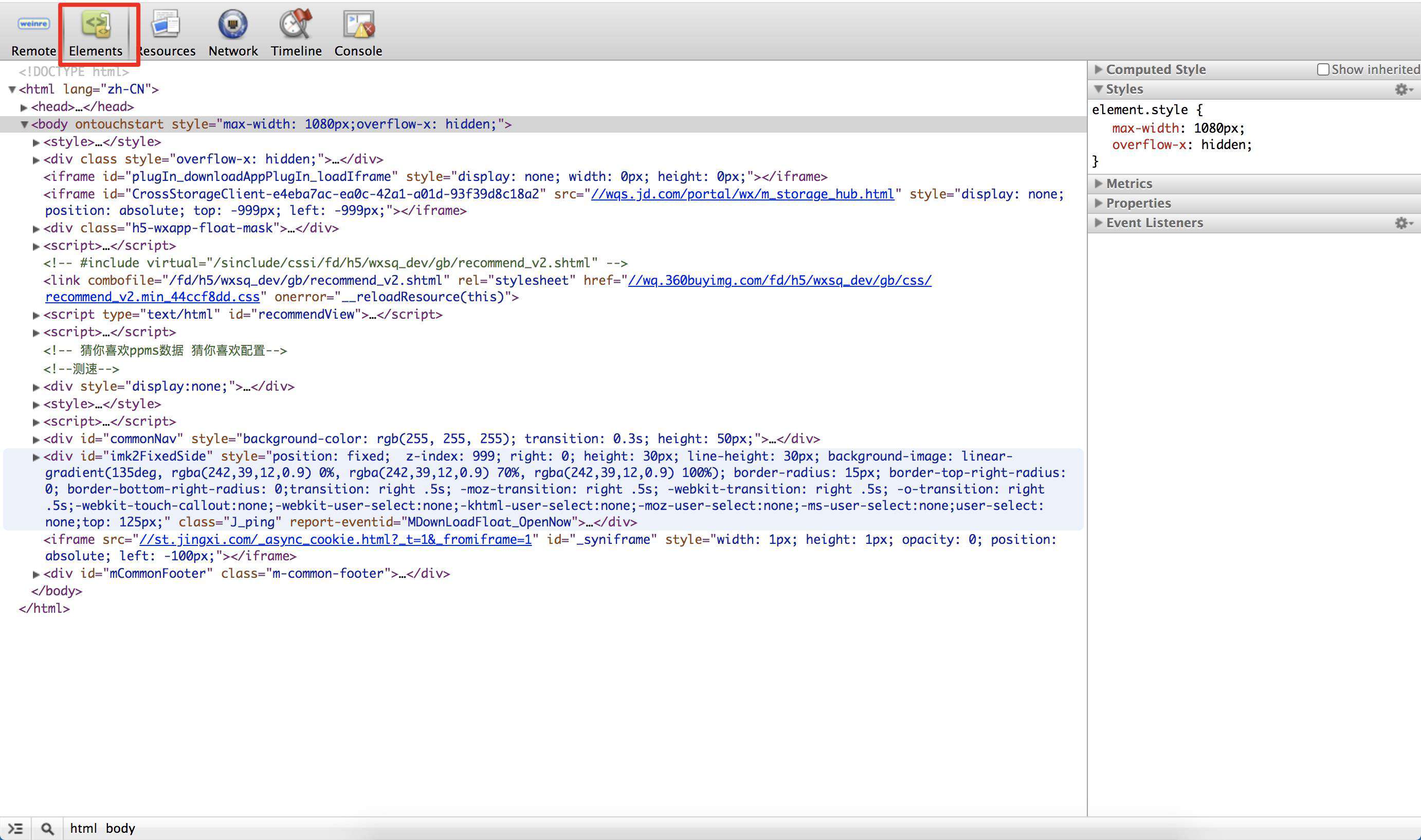Screen dimensions: 1421x840
Task: Click the search magnifier icon at bottom
Action: pyautogui.click(x=47, y=829)
